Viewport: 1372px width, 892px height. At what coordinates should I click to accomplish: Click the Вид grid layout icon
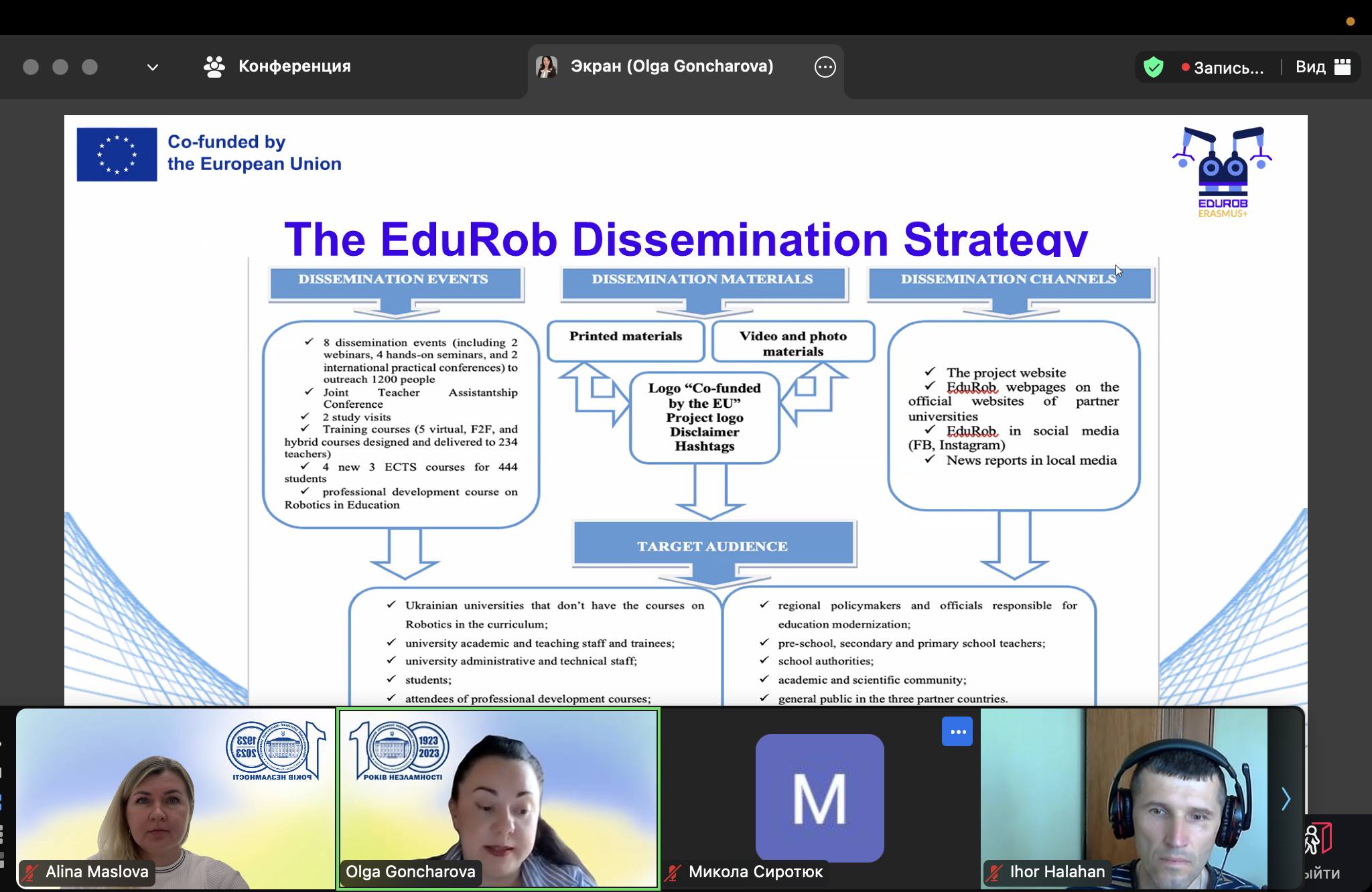[x=1343, y=67]
